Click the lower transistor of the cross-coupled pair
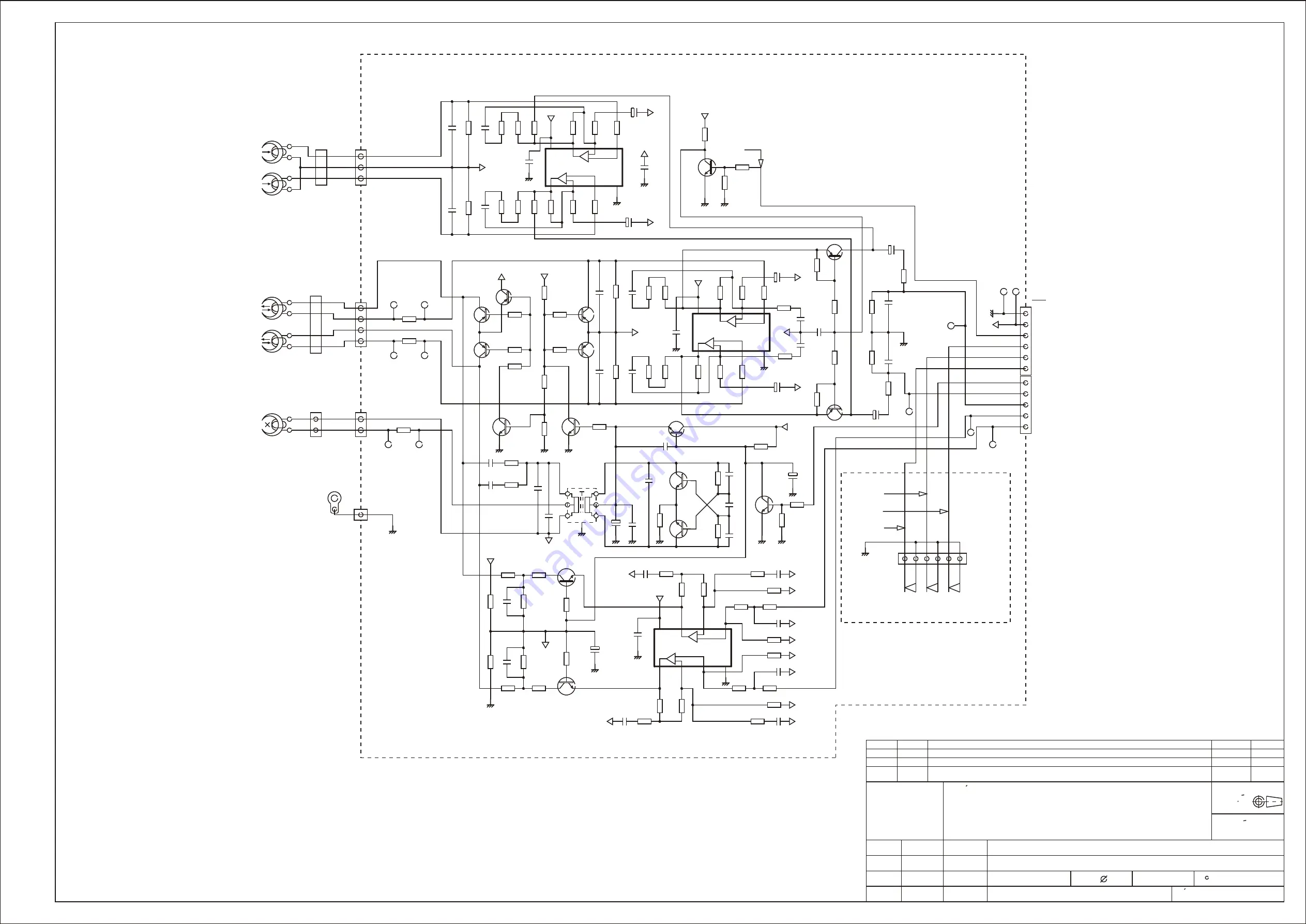Image resolution: width=1306 pixels, height=924 pixels. click(x=678, y=528)
